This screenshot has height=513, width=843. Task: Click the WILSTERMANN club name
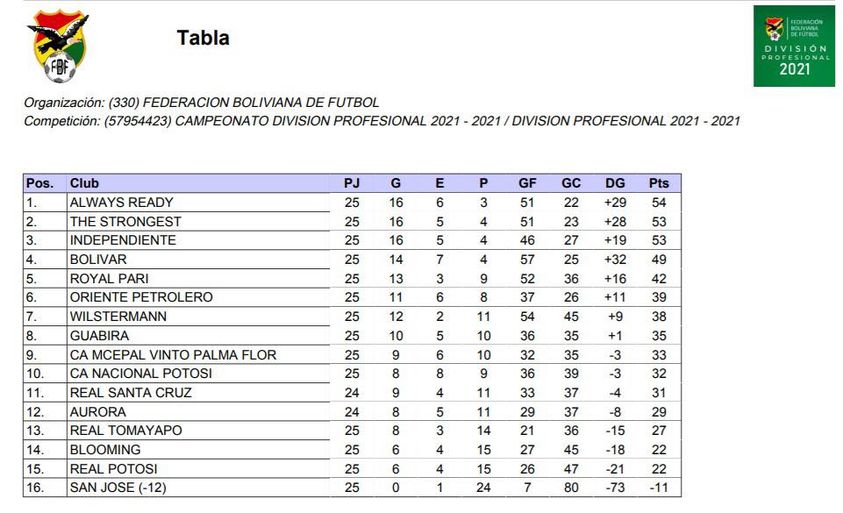(118, 316)
